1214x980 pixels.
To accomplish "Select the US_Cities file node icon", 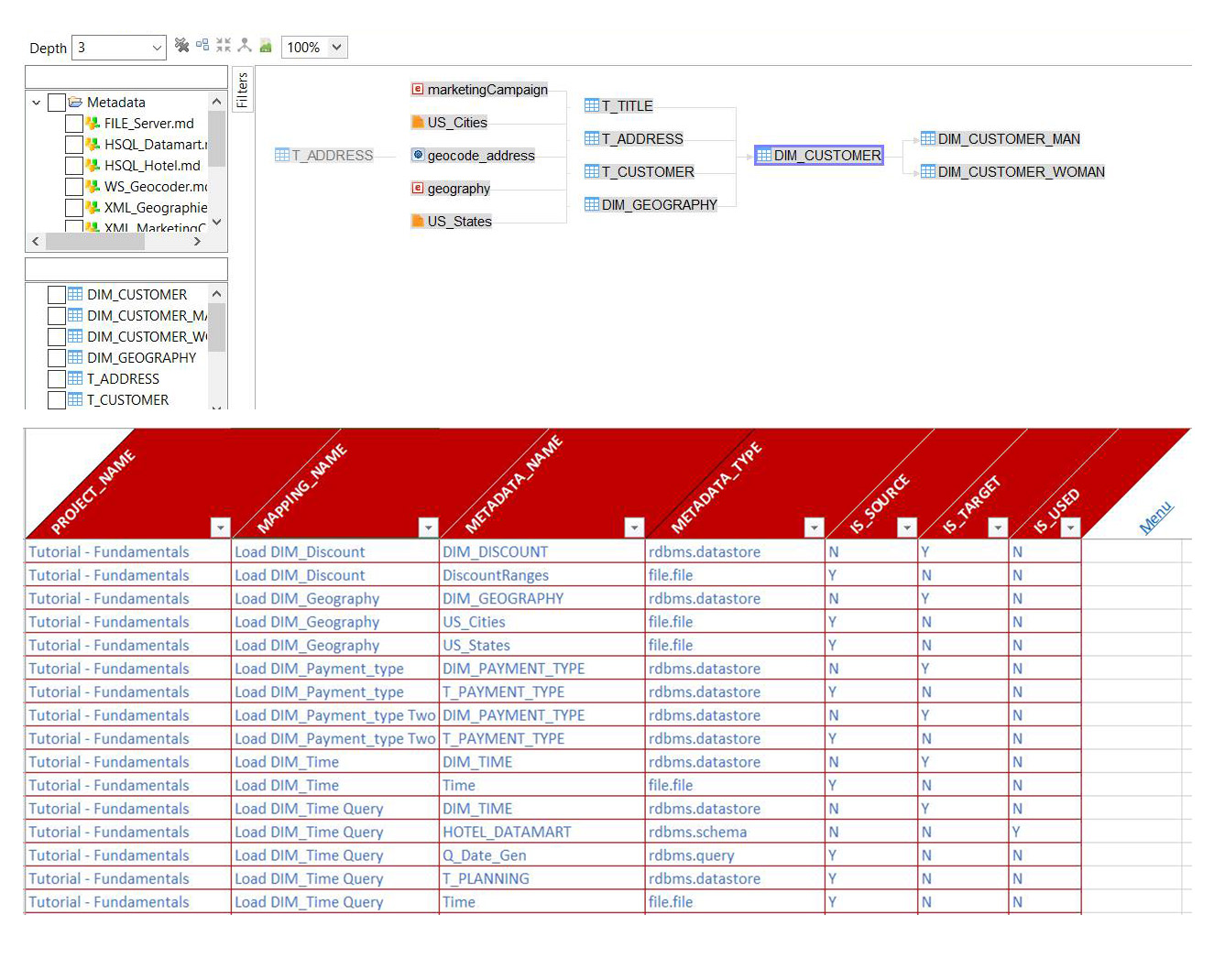I will coord(418,122).
